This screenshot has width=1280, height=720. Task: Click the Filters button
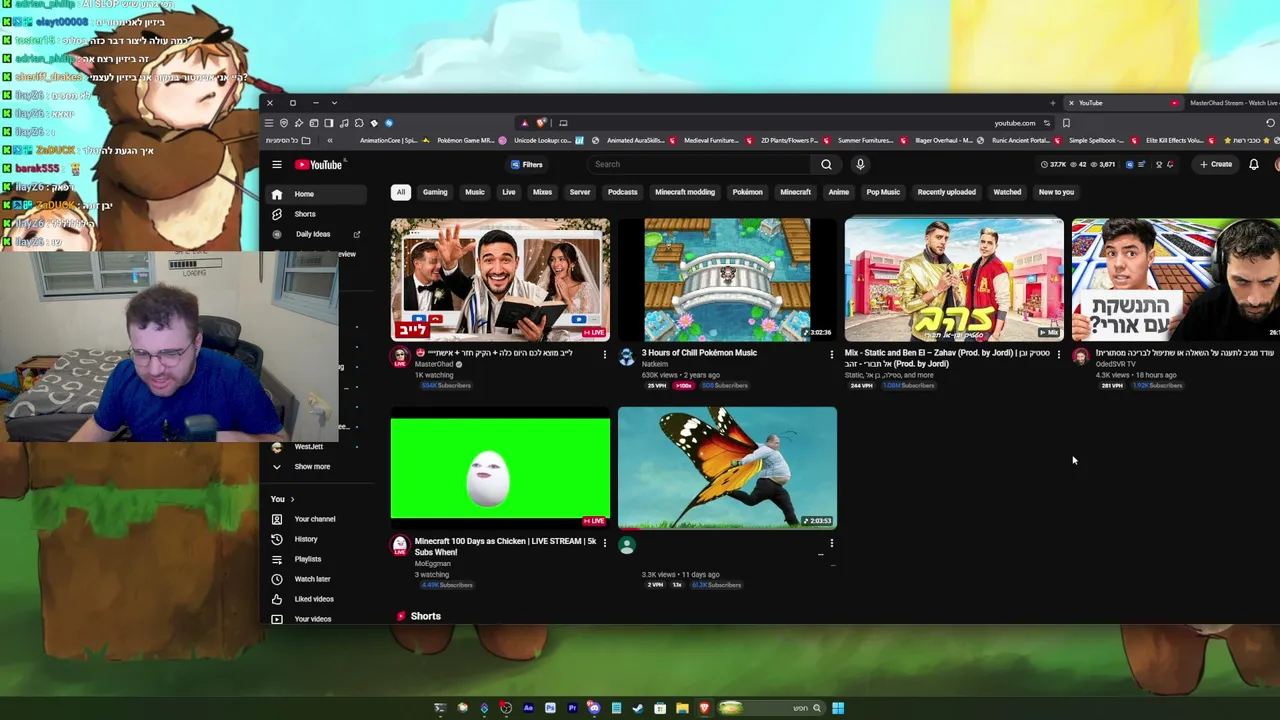click(x=527, y=165)
